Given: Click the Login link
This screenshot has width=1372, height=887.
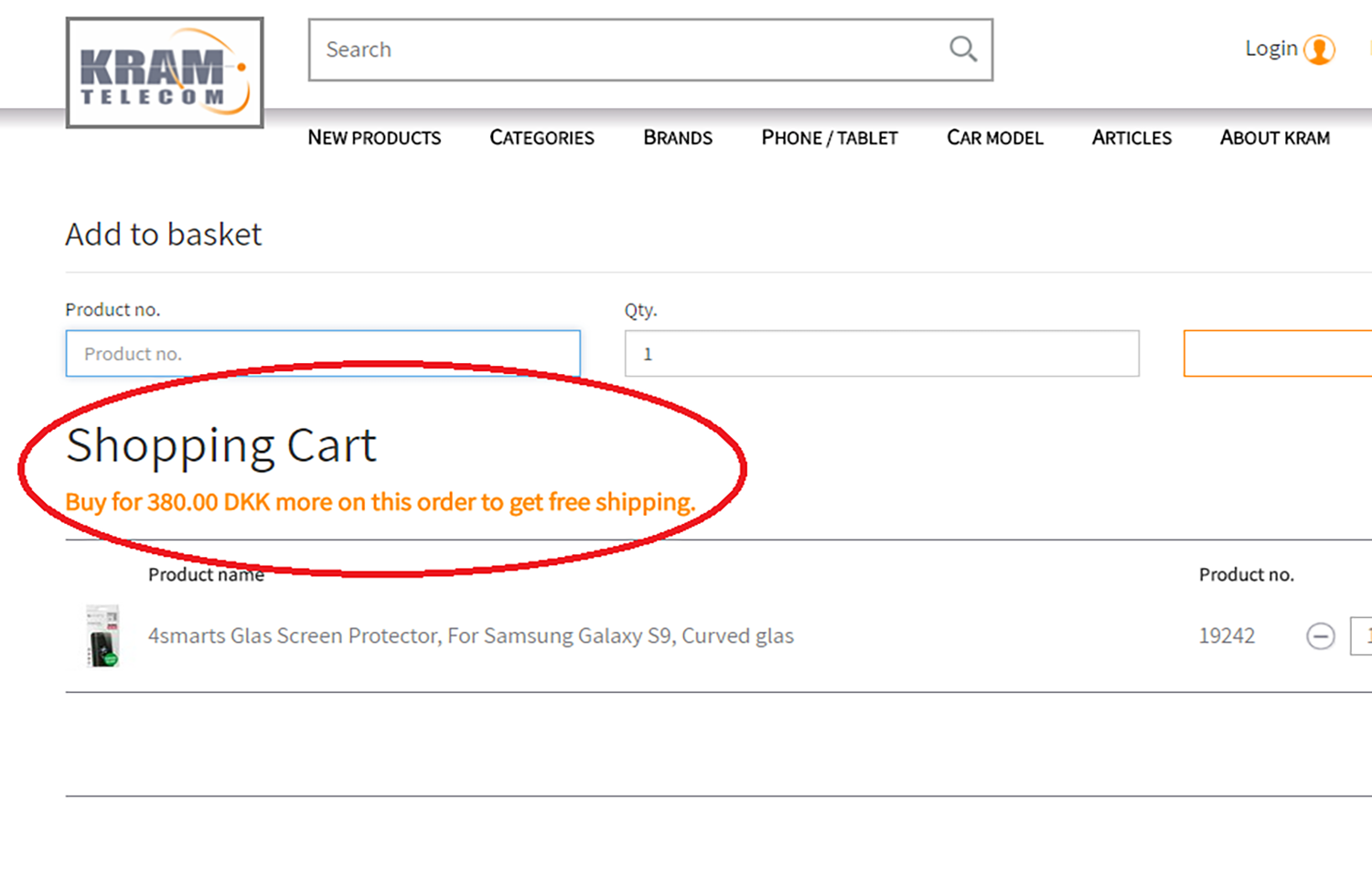Looking at the screenshot, I should (1270, 48).
